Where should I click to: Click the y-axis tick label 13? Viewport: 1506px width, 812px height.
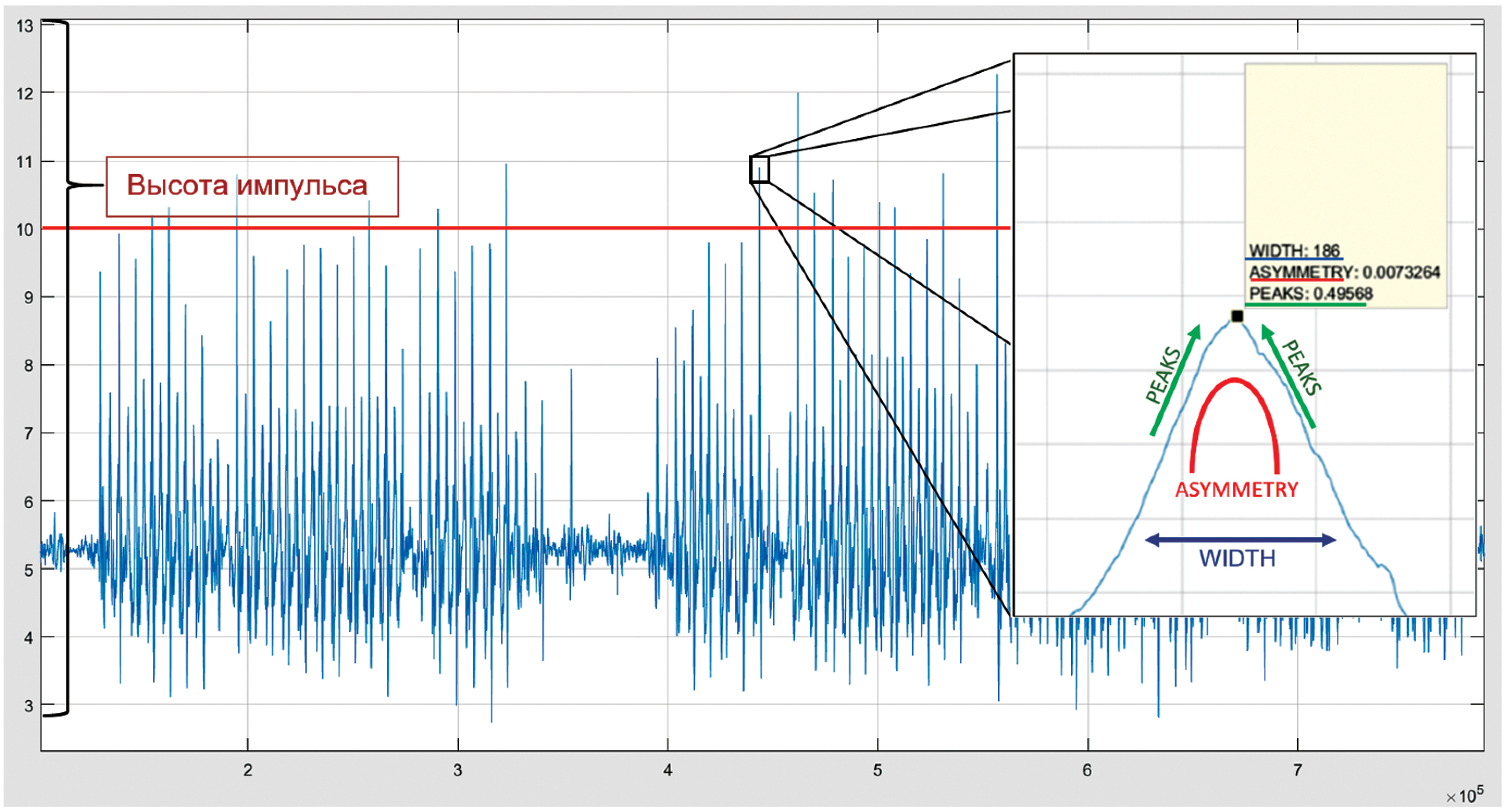click(x=25, y=26)
